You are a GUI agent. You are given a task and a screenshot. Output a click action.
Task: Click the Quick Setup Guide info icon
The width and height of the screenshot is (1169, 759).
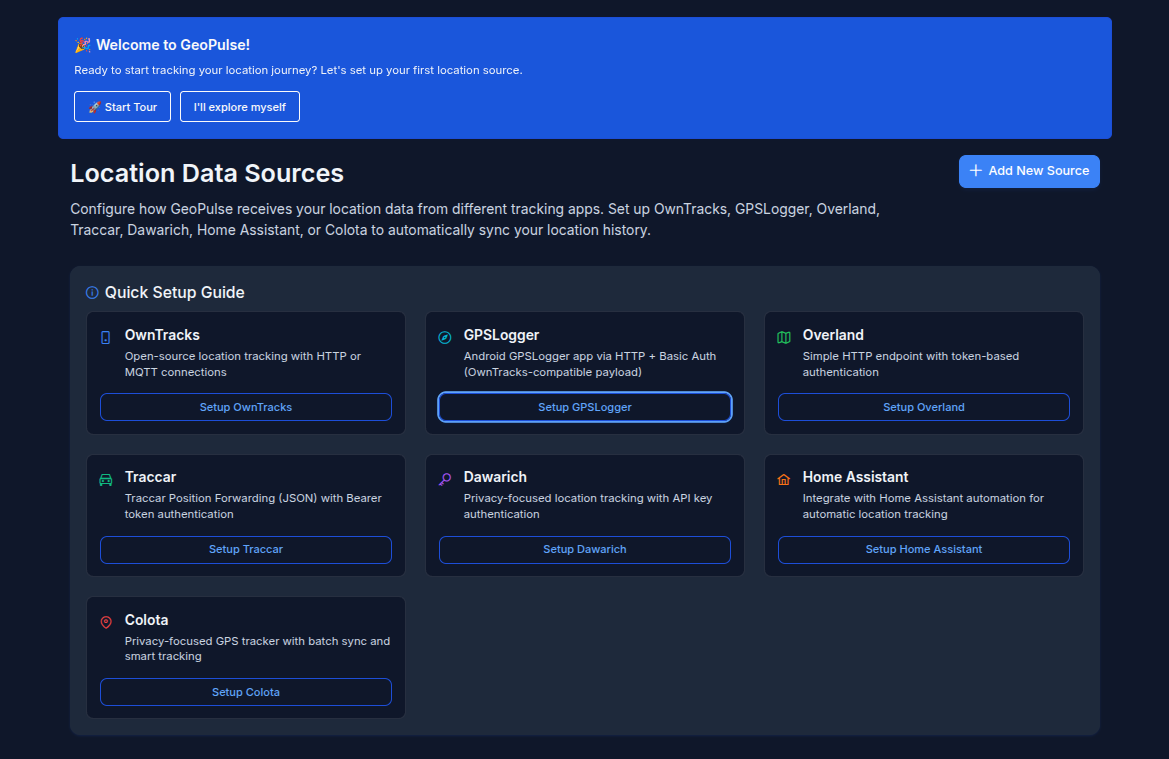92,292
